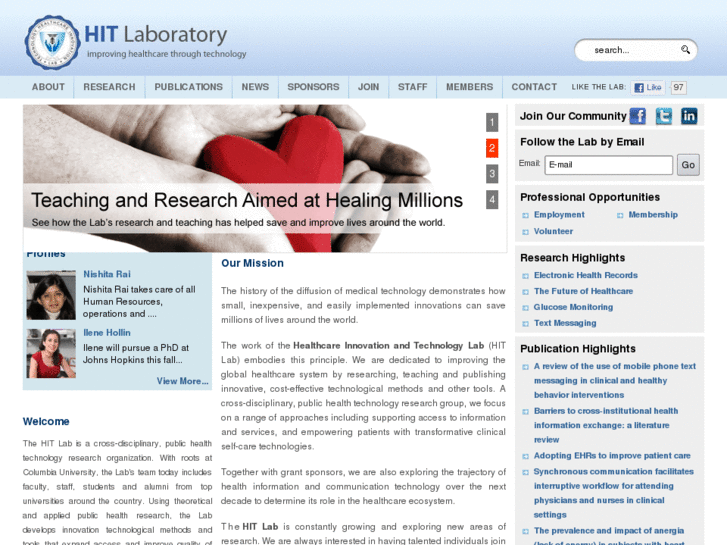The width and height of the screenshot is (727, 545).
Task: Open the Ilene Hollin name link
Action: pyautogui.click(x=107, y=333)
